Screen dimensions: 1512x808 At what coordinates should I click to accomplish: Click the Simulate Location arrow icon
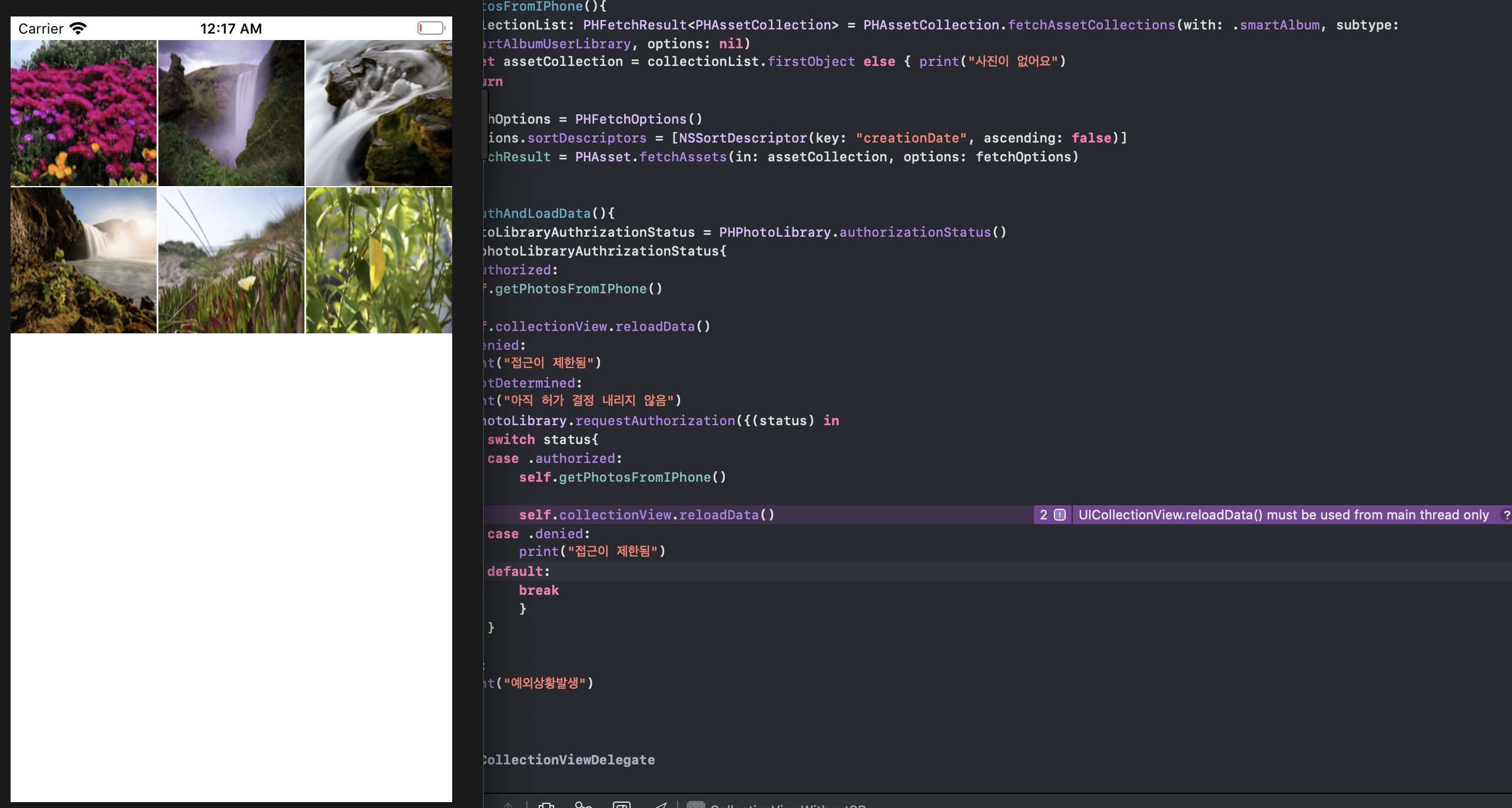pos(661,805)
